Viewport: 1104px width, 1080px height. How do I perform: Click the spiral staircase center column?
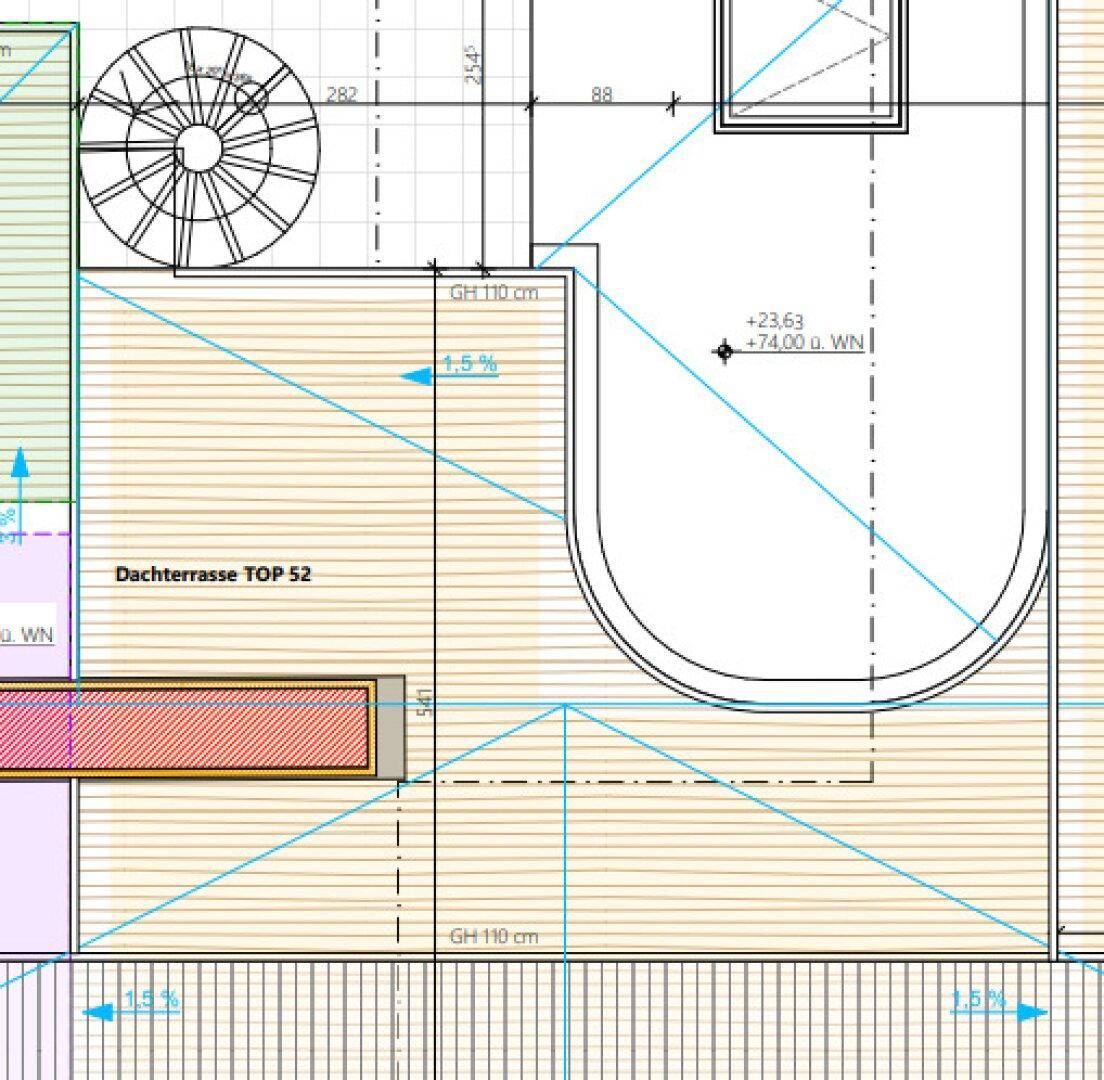tap(199, 151)
